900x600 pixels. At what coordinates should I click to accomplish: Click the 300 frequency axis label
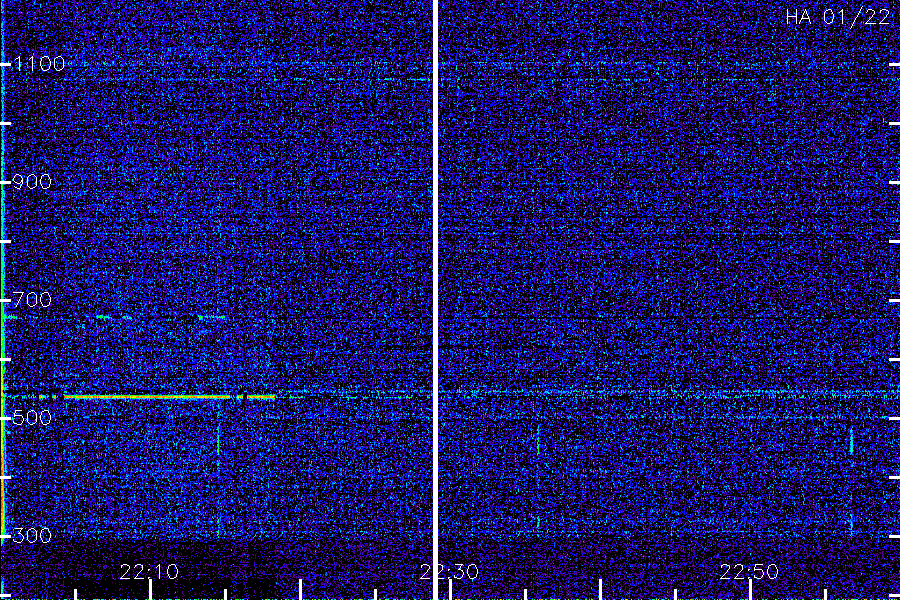tap(32, 536)
